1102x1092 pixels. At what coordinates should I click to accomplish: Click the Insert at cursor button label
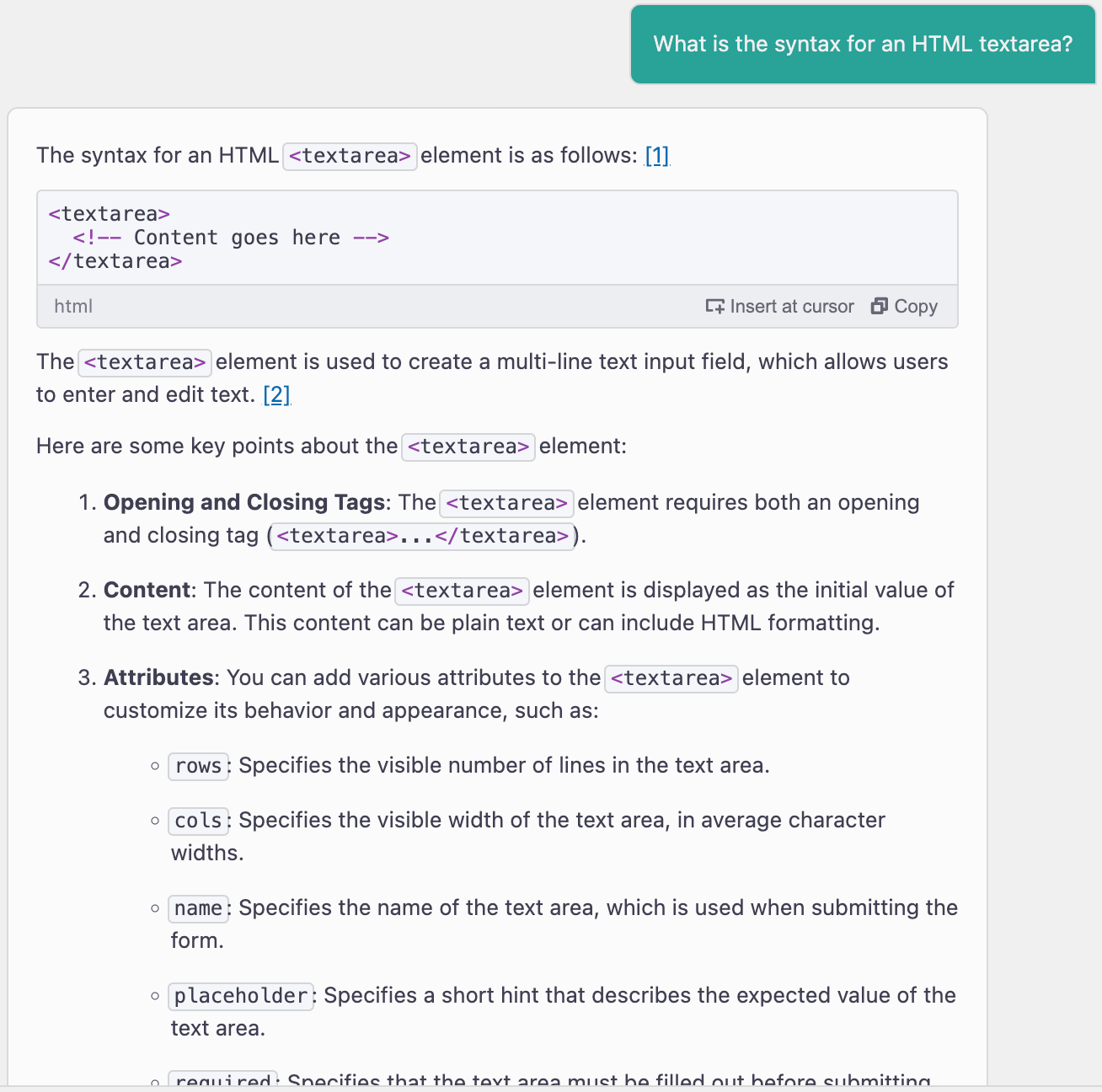(791, 306)
